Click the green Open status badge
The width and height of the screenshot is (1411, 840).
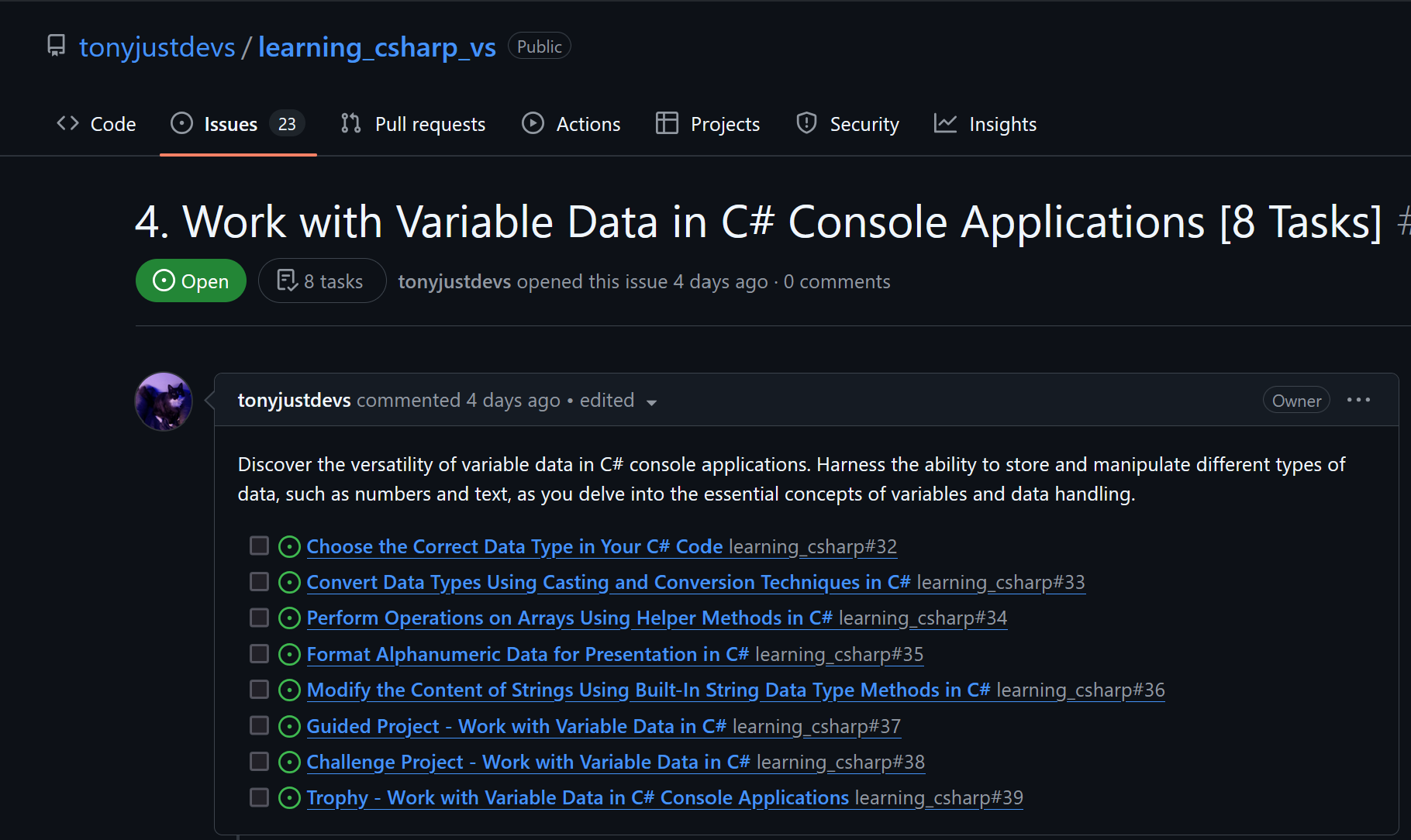click(191, 281)
